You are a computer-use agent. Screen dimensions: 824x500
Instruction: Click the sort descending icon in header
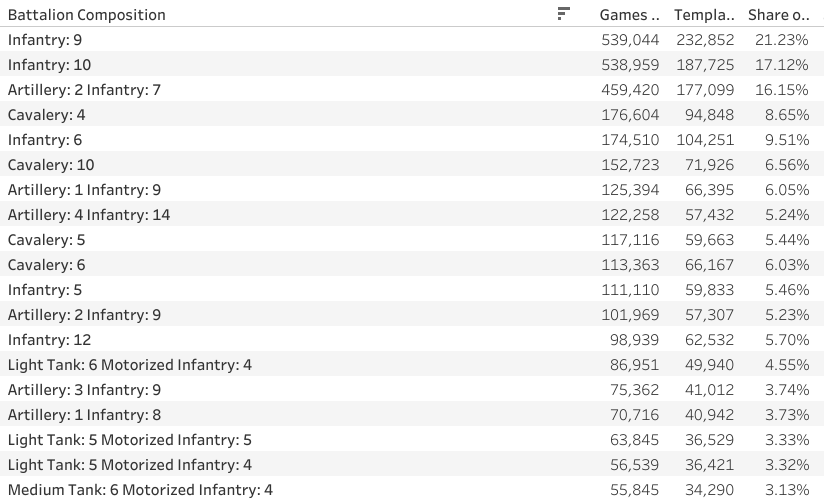click(564, 14)
